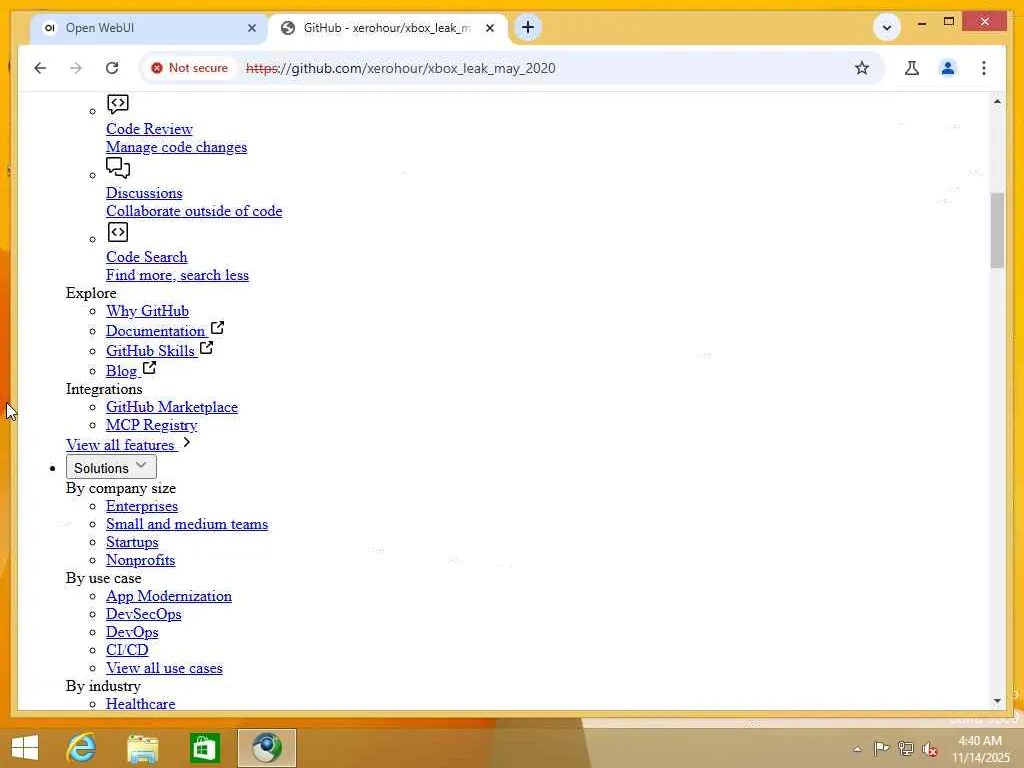Open the DevSecOps link
This screenshot has width=1024, height=768.
pyautogui.click(x=144, y=614)
